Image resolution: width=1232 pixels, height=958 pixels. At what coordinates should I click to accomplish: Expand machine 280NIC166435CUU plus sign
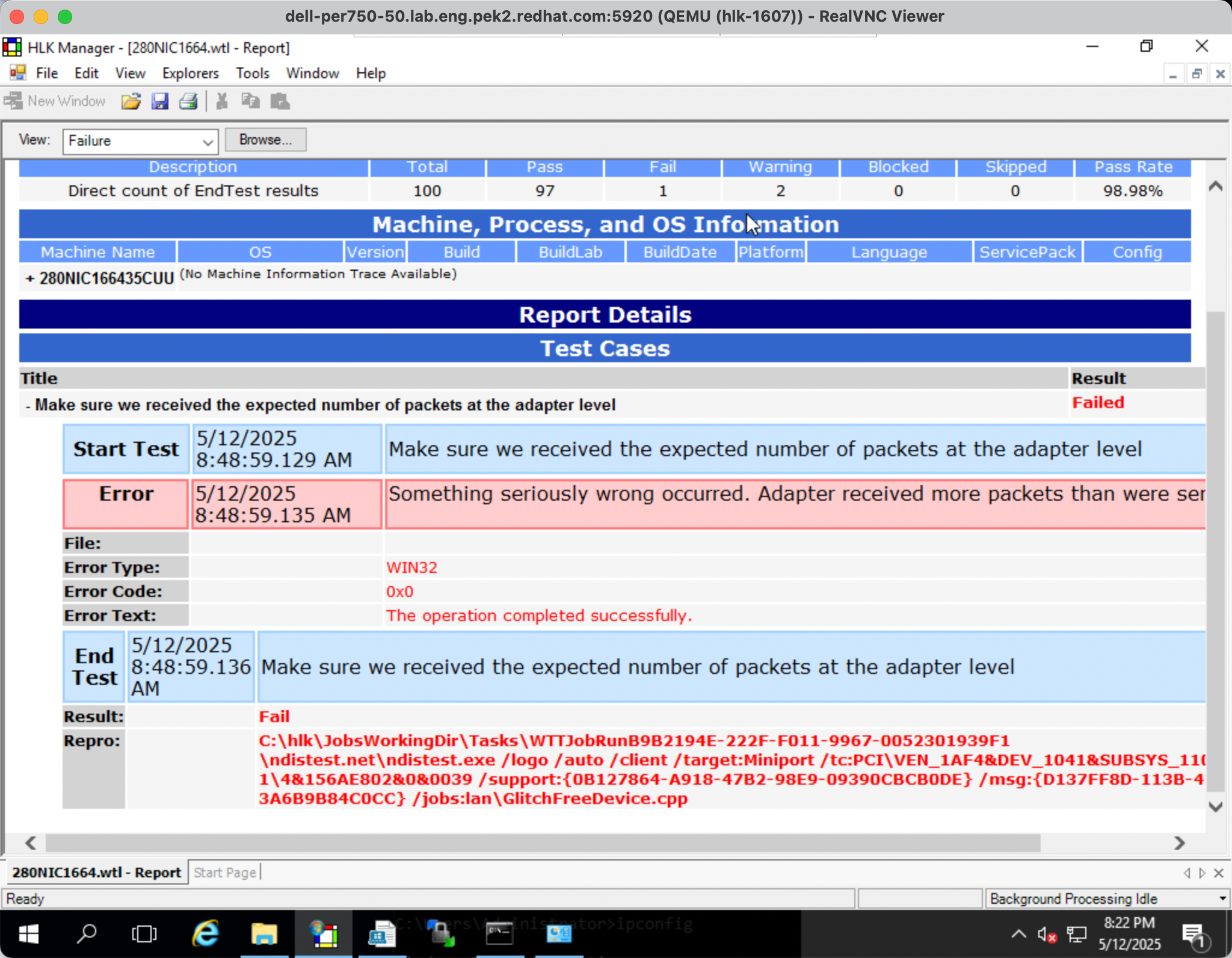pos(29,279)
